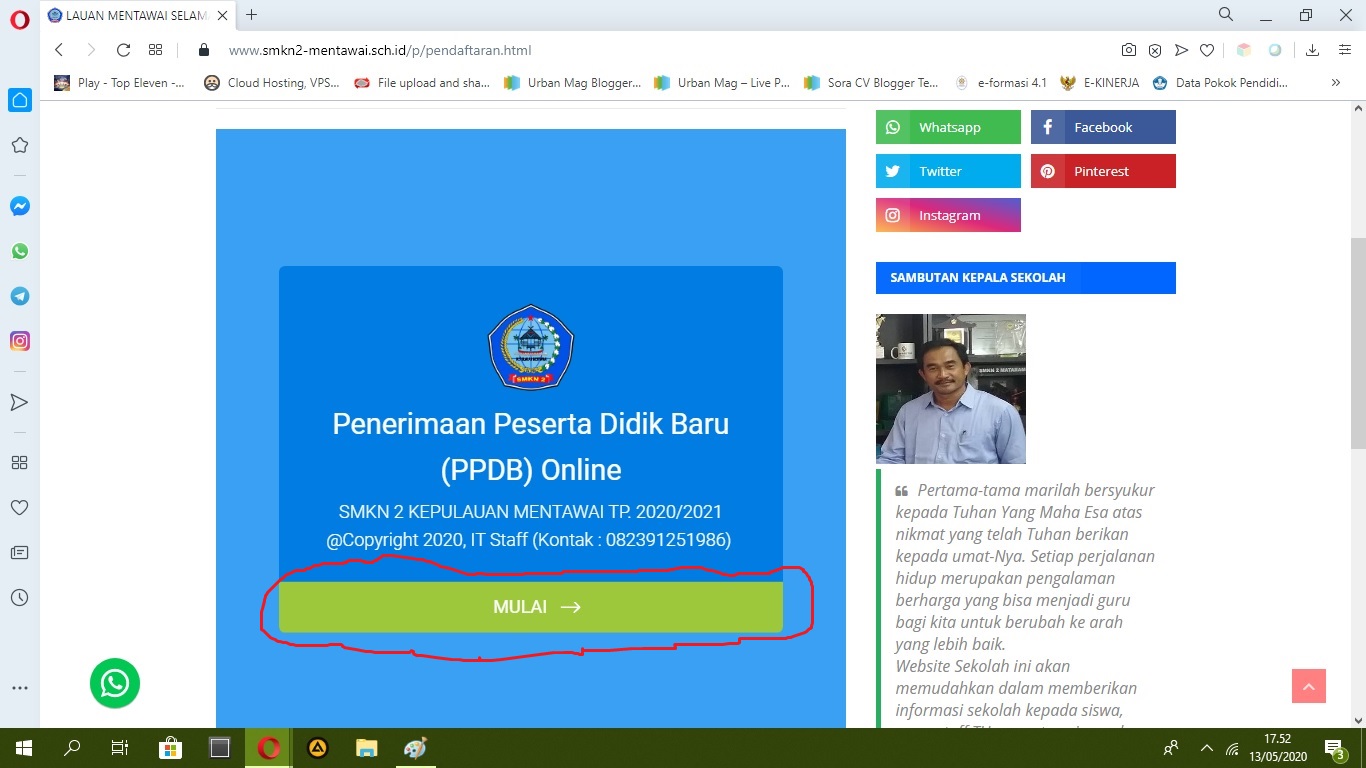Image resolution: width=1366 pixels, height=768 pixels.
Task: Open WhatsApp in Opera sidebar
Action: [19, 251]
